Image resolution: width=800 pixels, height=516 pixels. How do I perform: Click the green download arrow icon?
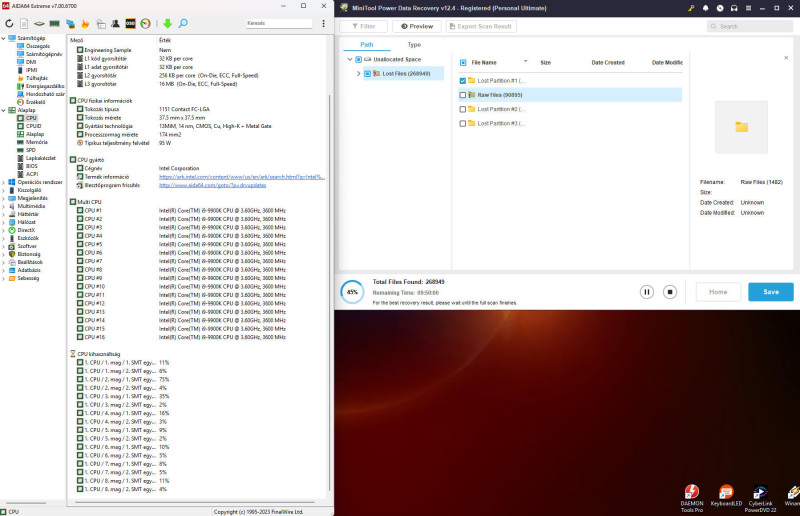pyautogui.click(x=167, y=23)
